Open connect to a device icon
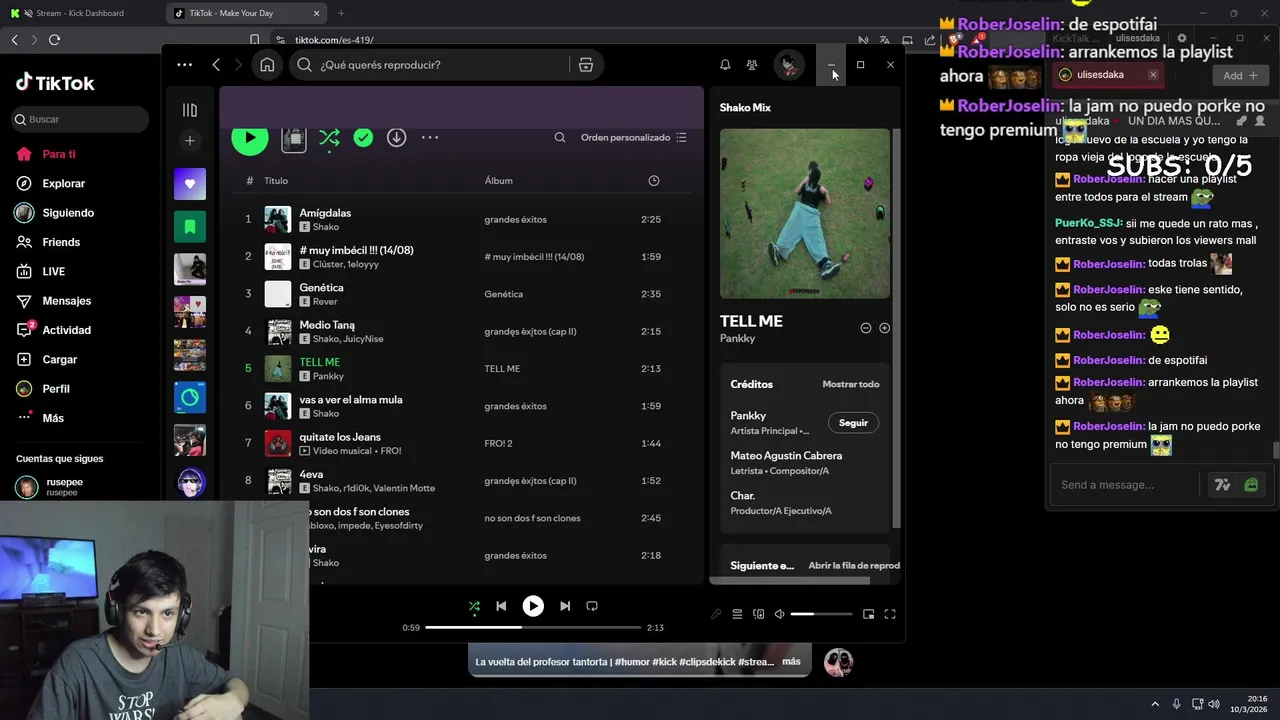1280x720 pixels. pos(758,614)
